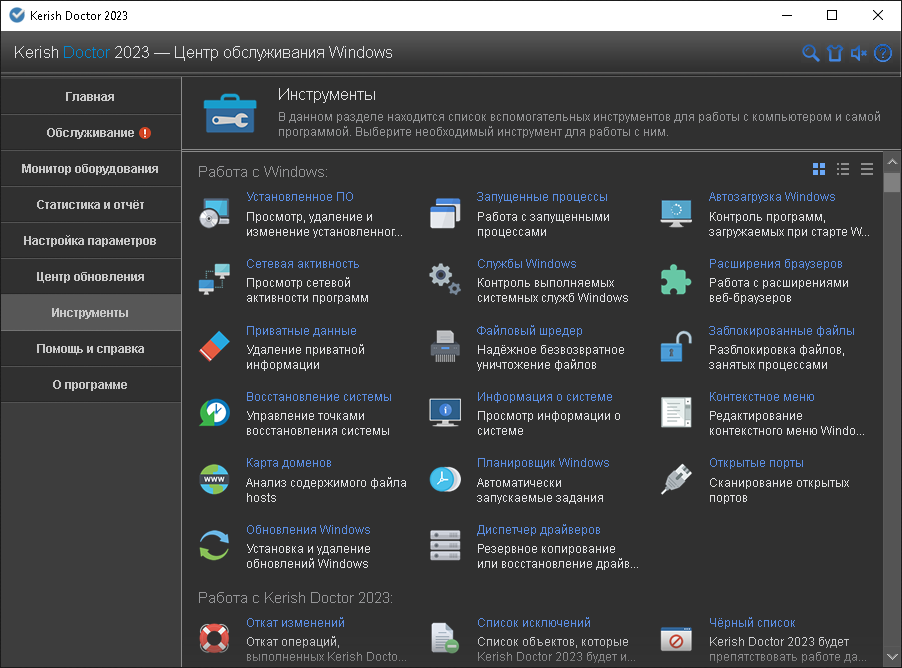The width and height of the screenshot is (902, 668).
Task: Open the Обслуживание sidebar section
Action: pyautogui.click(x=90, y=133)
